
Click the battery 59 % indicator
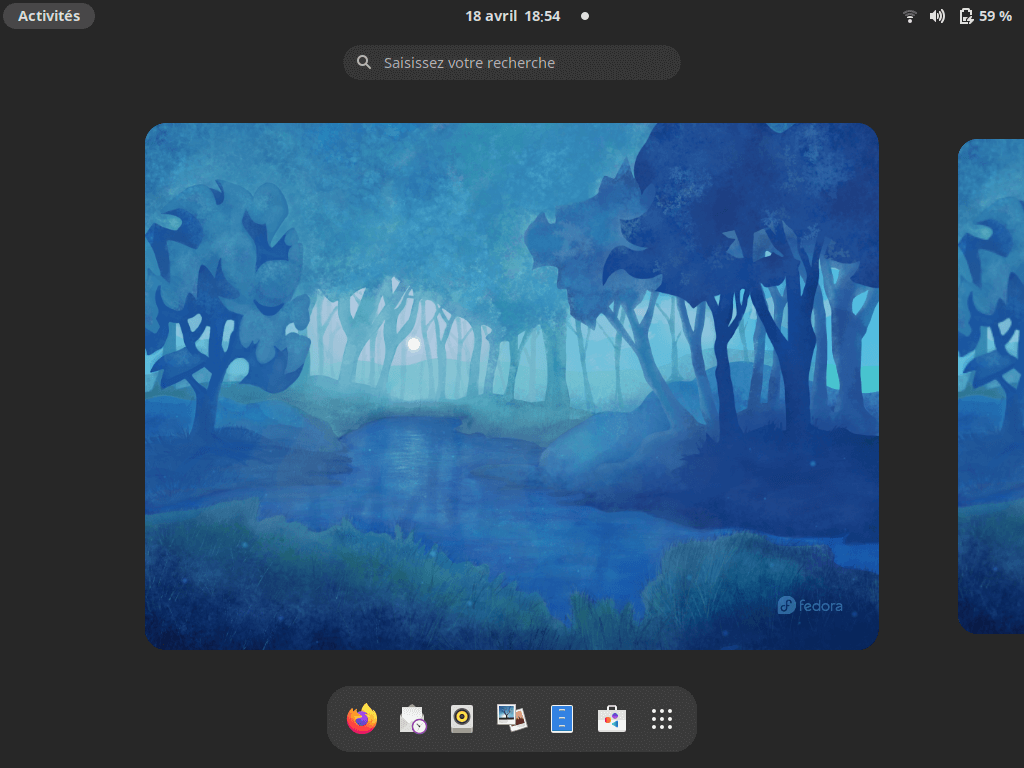[x=985, y=16]
